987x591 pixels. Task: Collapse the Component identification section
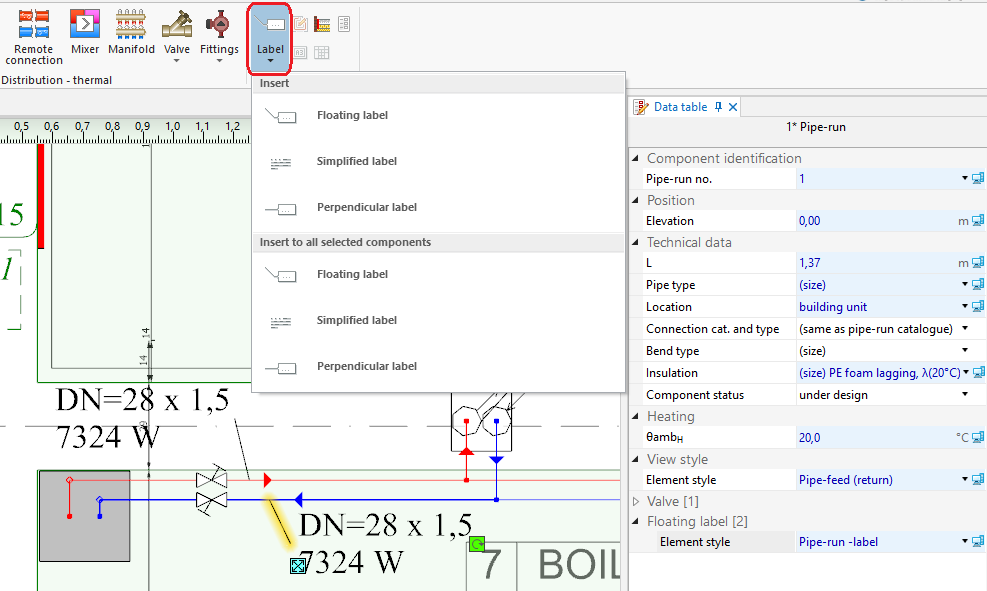[x=636, y=159]
